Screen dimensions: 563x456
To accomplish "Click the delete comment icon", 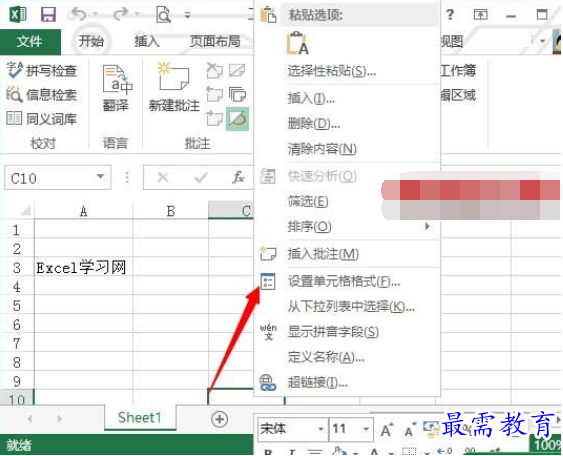I will pyautogui.click(x=215, y=70).
